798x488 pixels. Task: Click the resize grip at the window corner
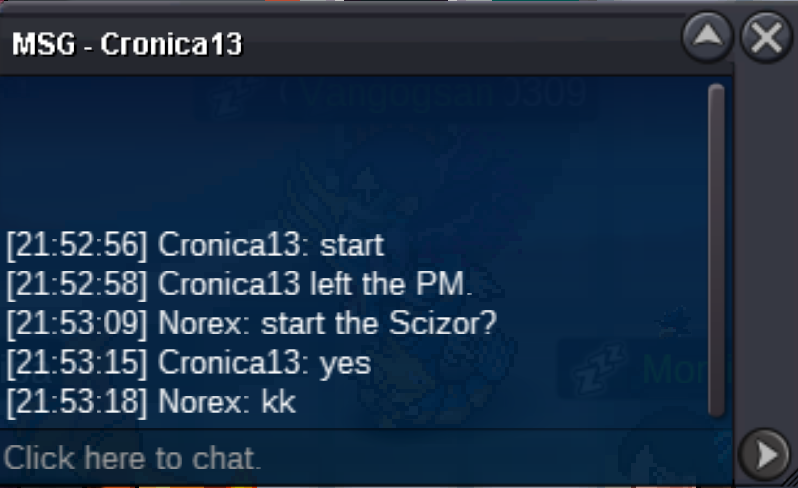point(790,480)
